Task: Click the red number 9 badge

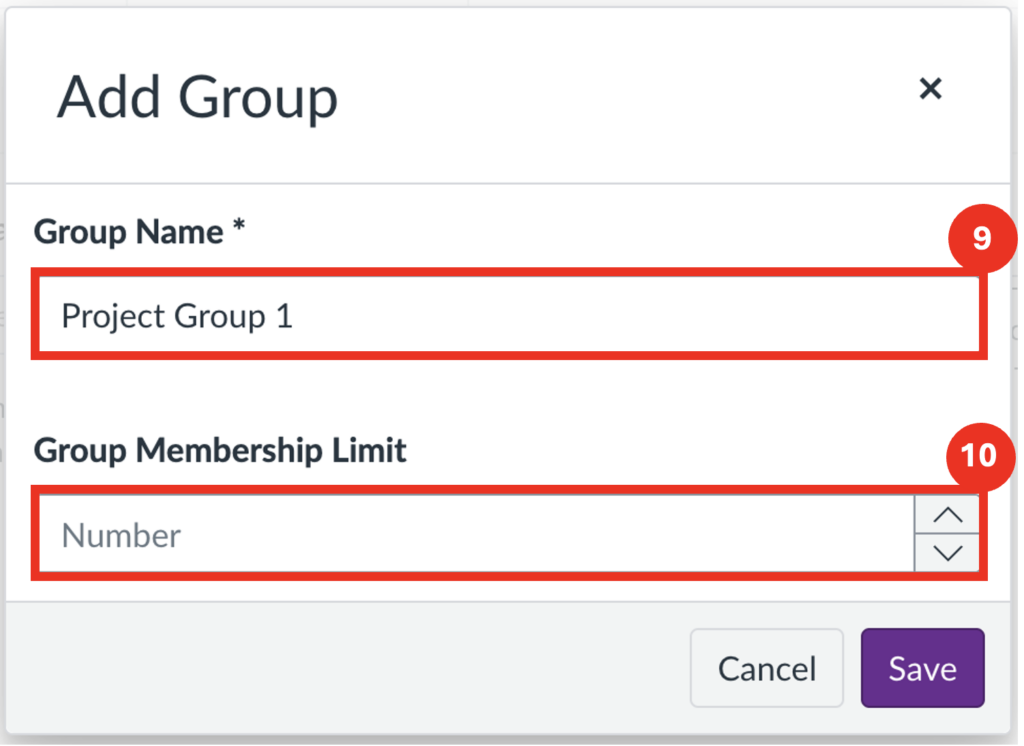Action: [x=981, y=237]
